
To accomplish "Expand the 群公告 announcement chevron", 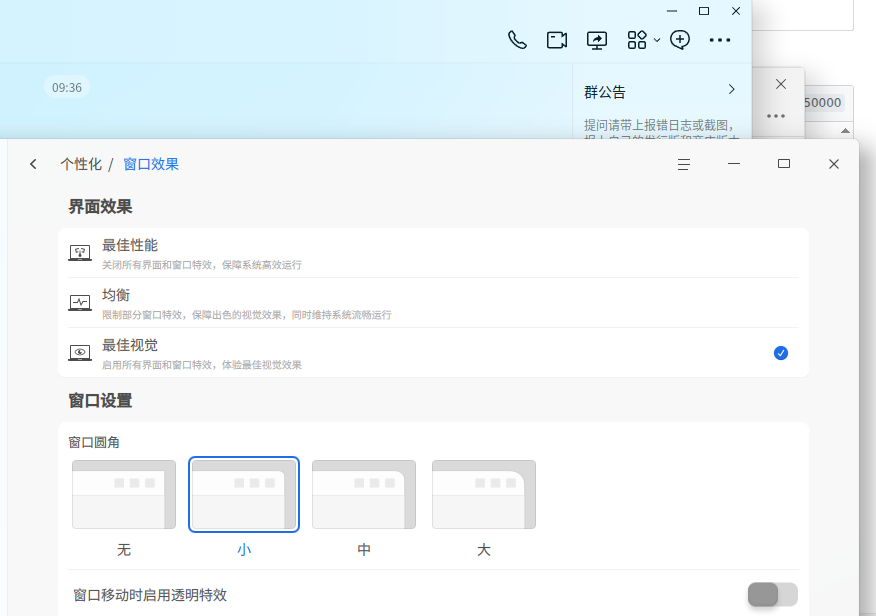I will (x=732, y=89).
